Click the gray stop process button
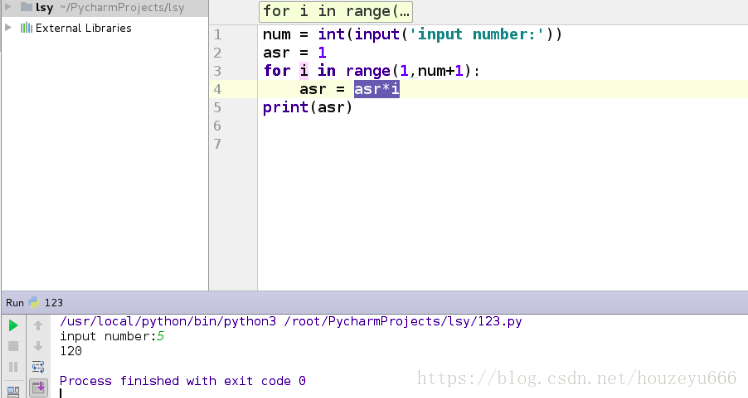 pyautogui.click(x=13, y=346)
